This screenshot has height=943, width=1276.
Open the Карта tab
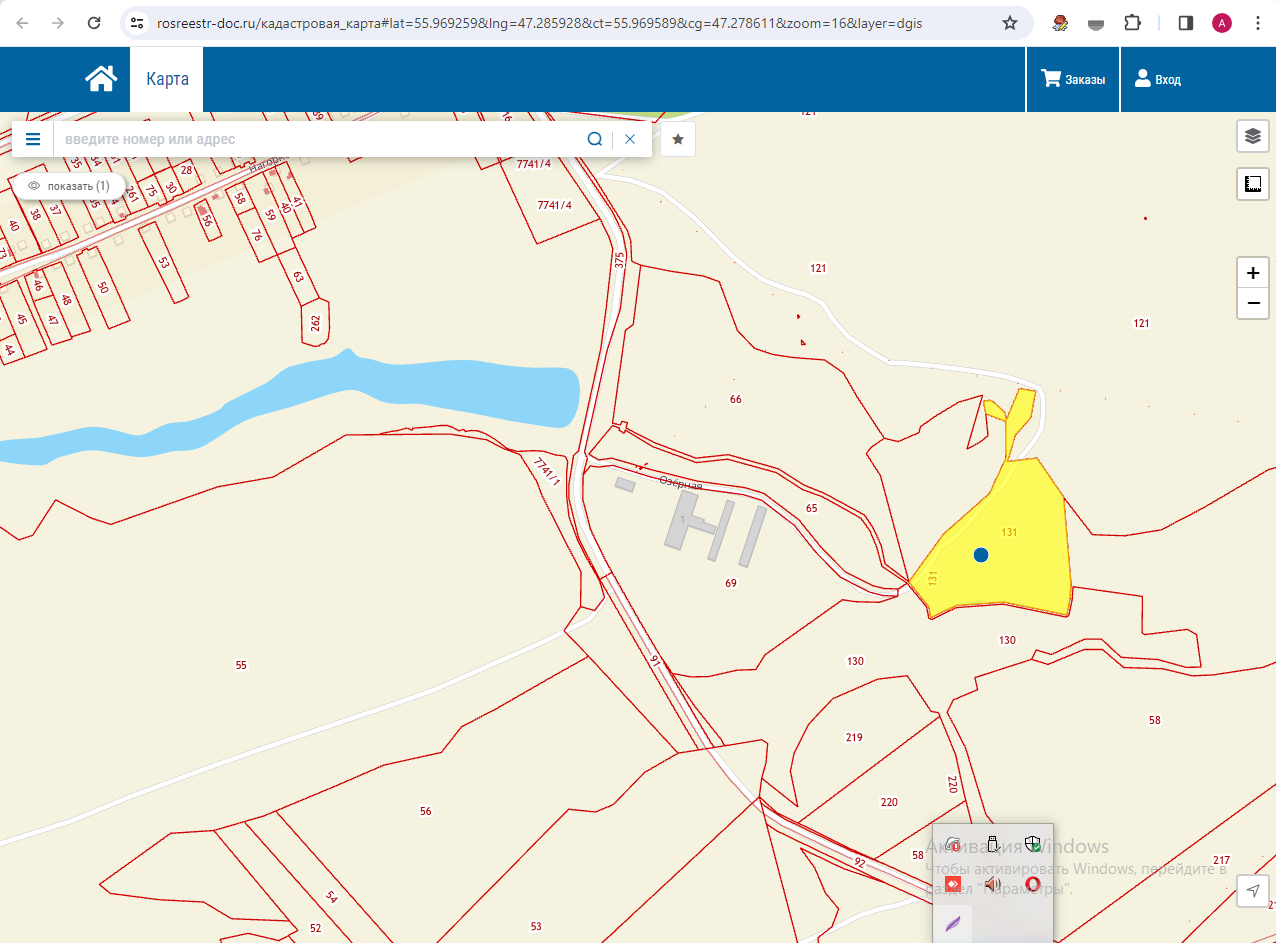click(167, 79)
